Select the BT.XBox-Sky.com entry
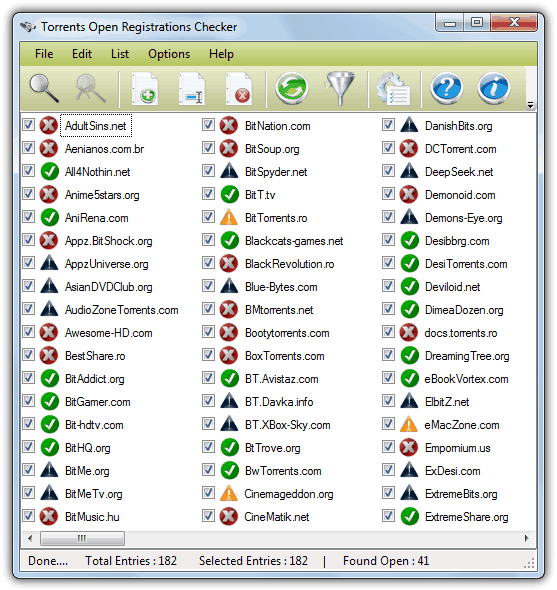Image resolution: width=557 pixels, height=590 pixels. pos(288,425)
